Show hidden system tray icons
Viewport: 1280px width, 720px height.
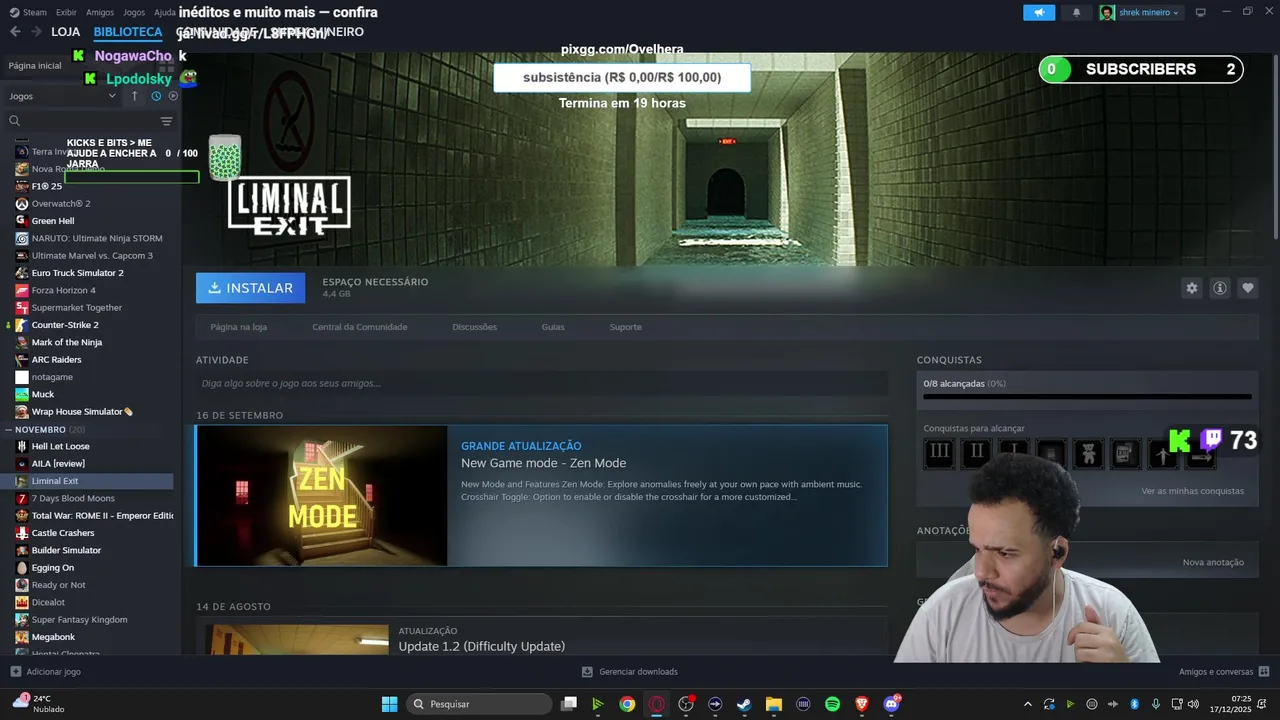point(1028,704)
